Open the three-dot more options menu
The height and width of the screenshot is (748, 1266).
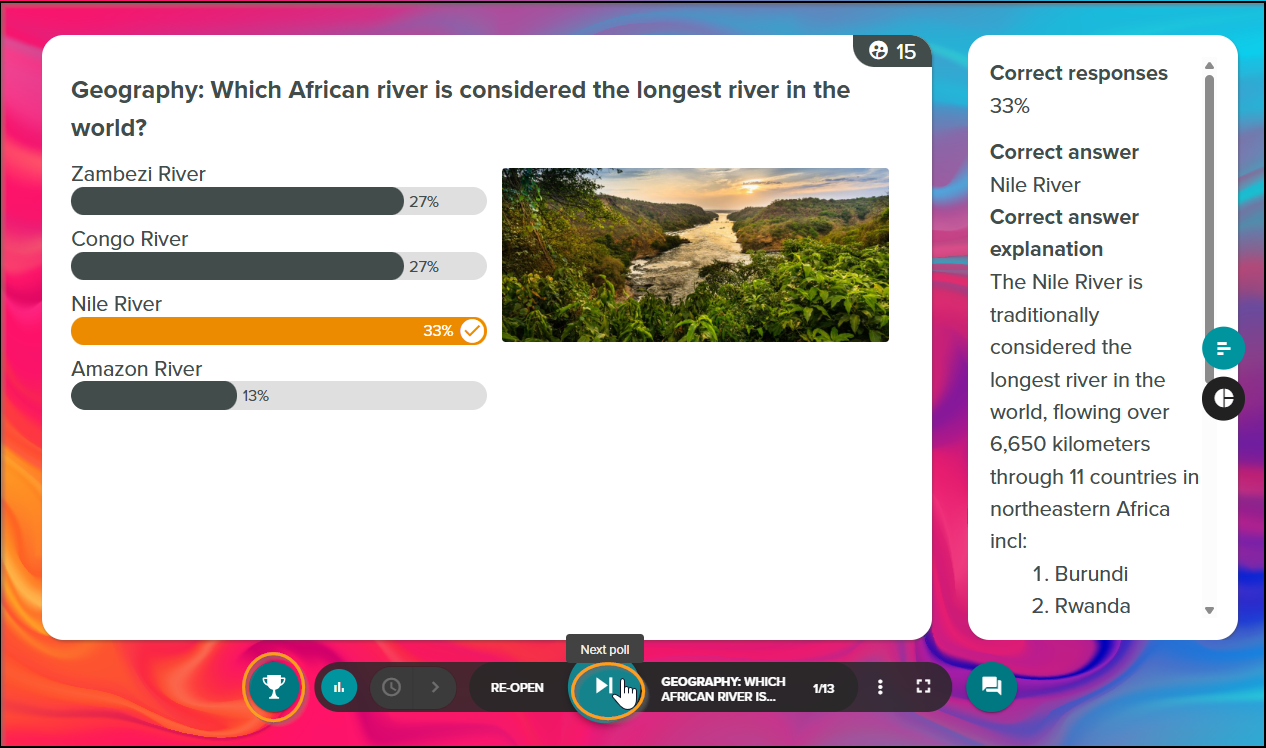[x=880, y=687]
